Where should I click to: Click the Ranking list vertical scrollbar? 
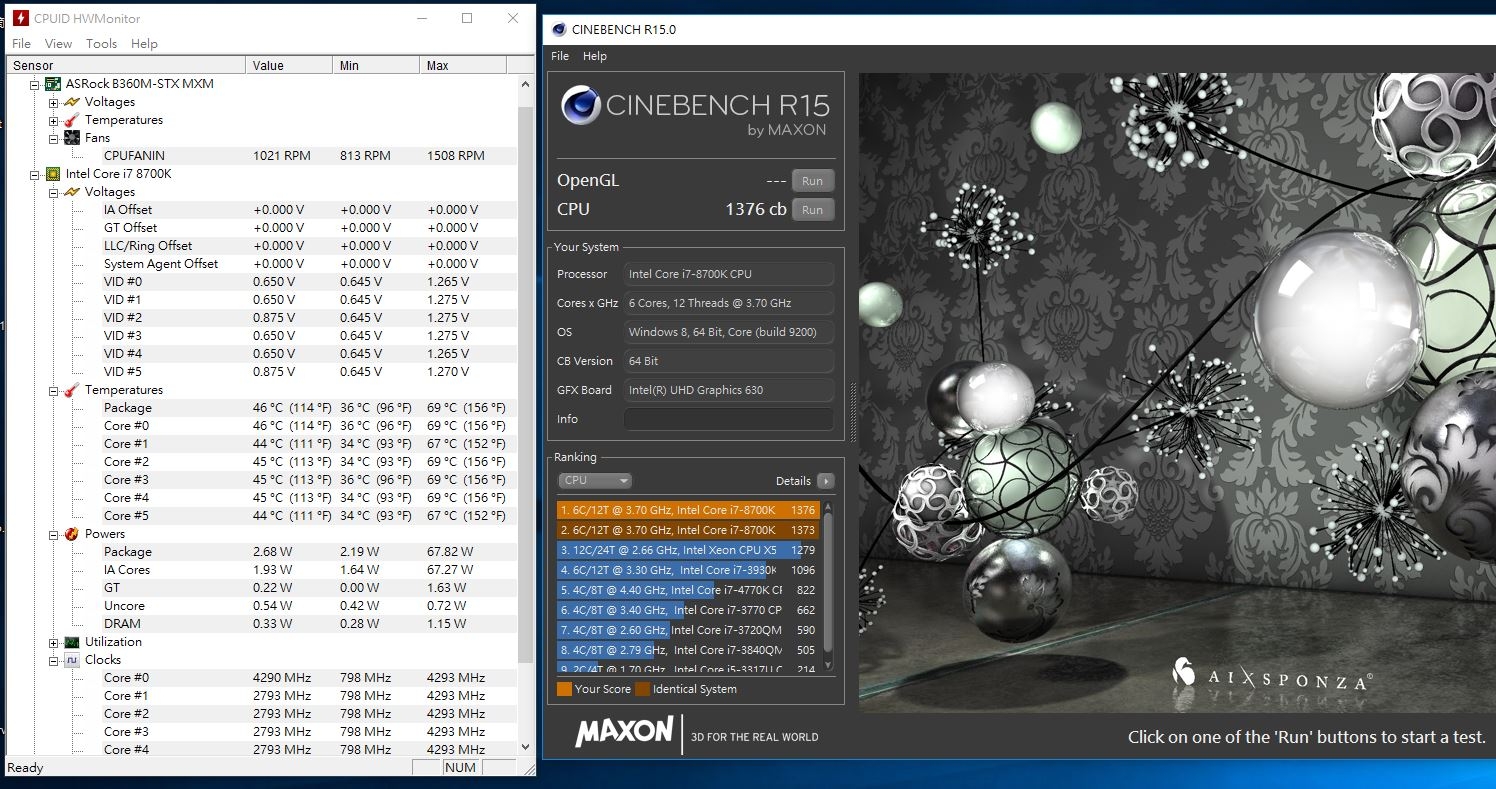827,585
